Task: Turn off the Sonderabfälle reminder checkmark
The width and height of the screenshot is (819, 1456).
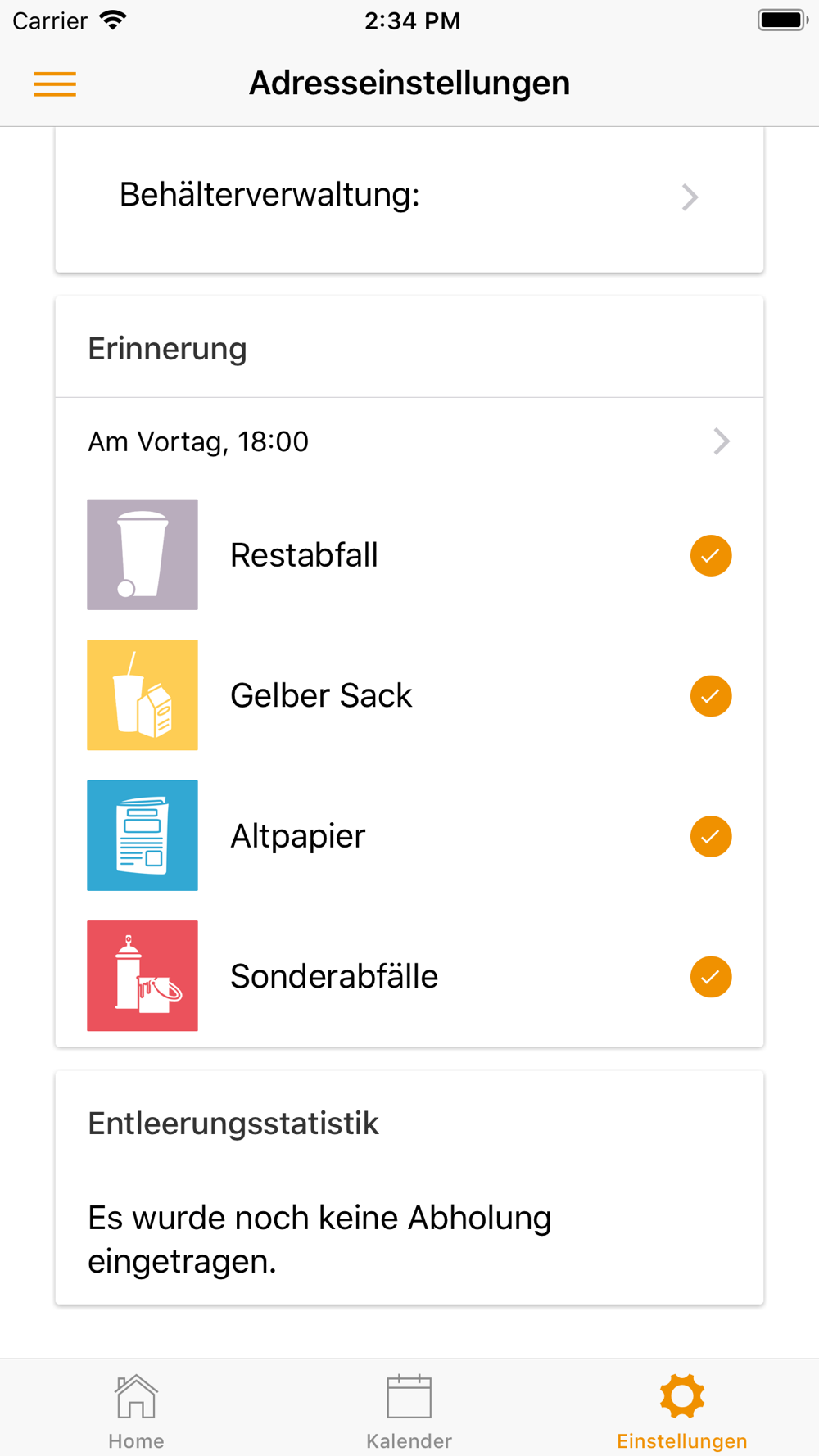Action: 710,977
